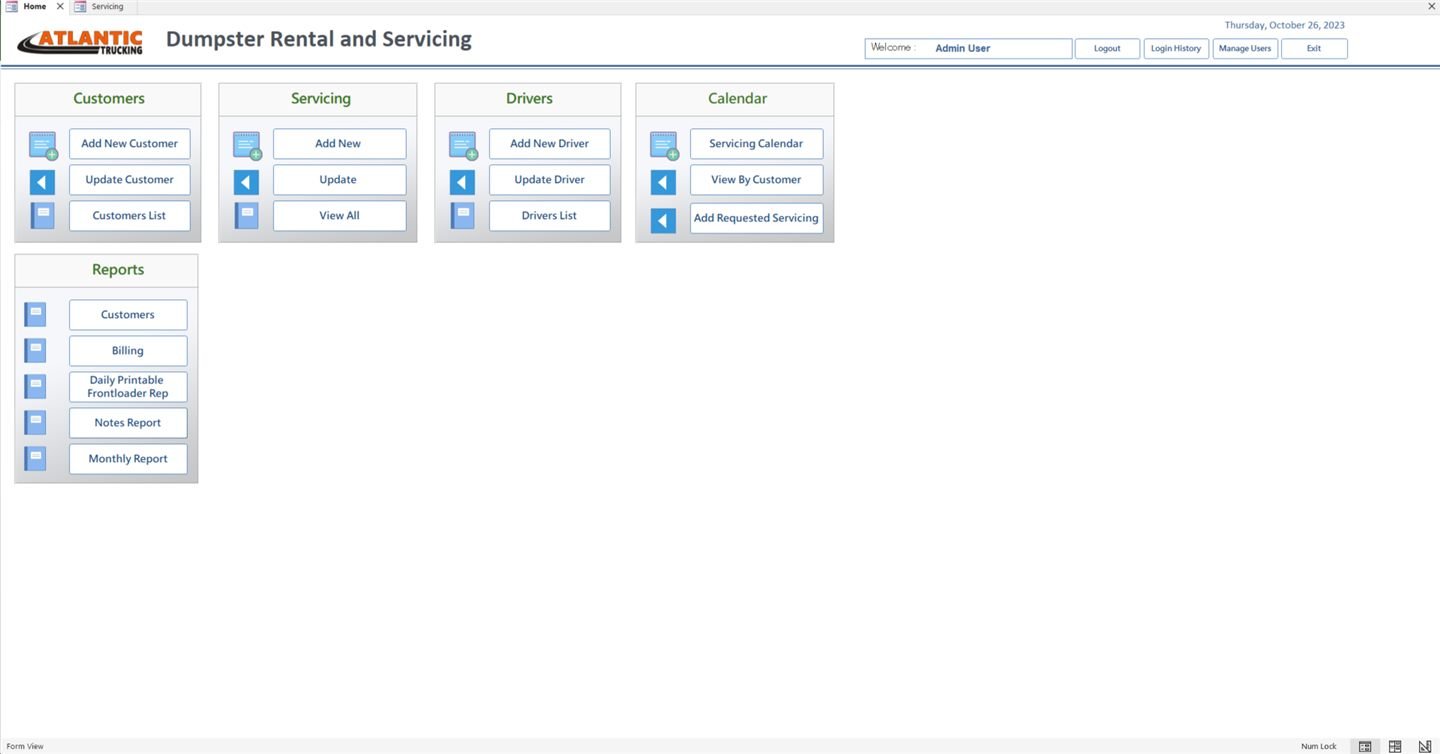Viewport: 1440px width, 754px height.
Task: Click the blue arrow icon beside Add Requested Servicing
Action: pos(663,220)
